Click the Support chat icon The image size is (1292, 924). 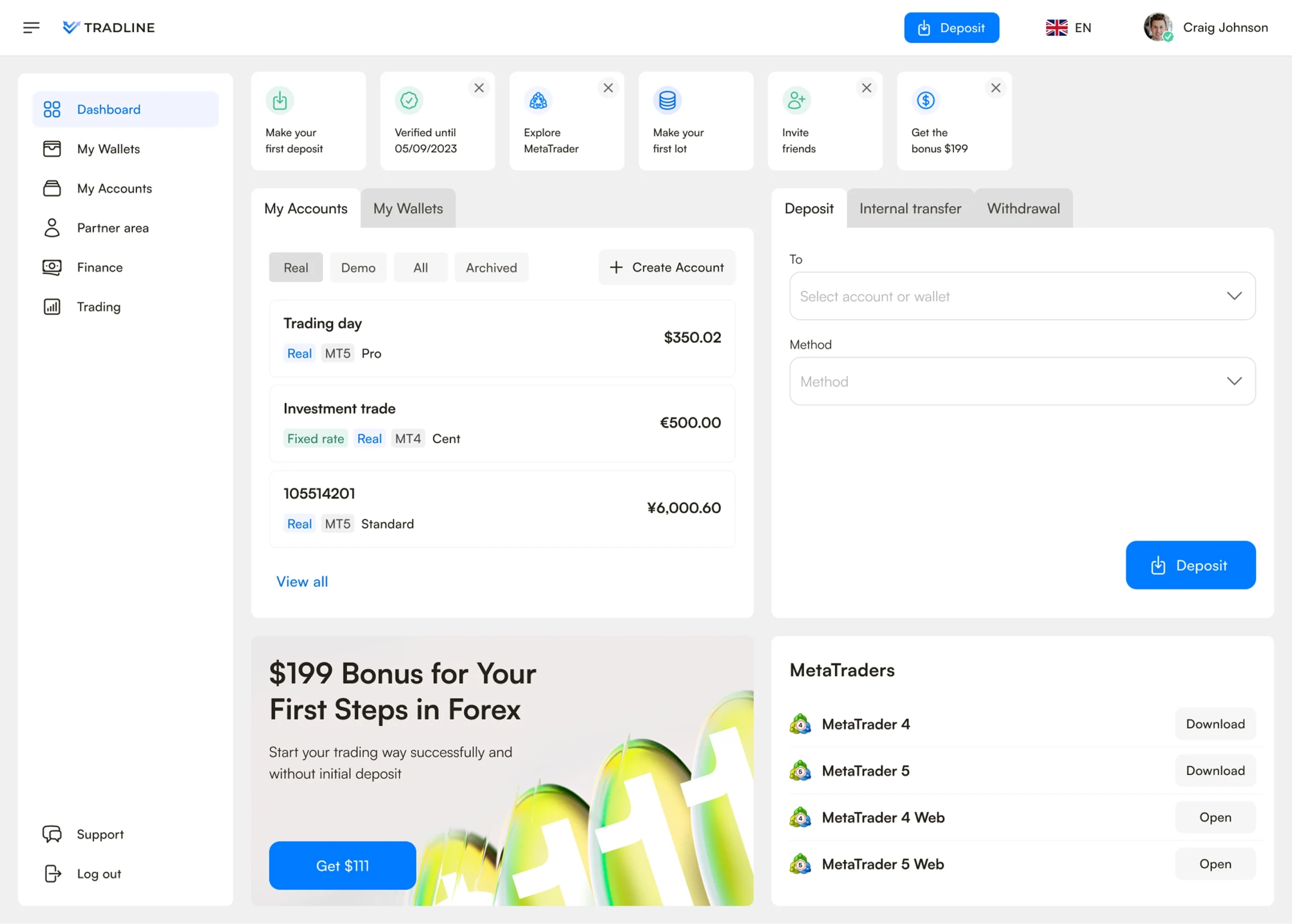point(52,834)
